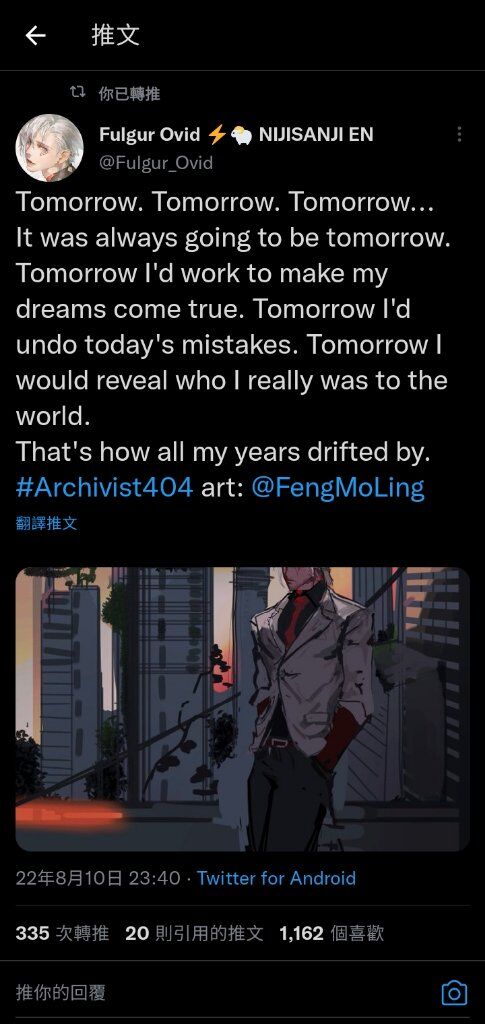
Task: Tap the 推你的回覆 reply input field
Action: [x=222, y=993]
